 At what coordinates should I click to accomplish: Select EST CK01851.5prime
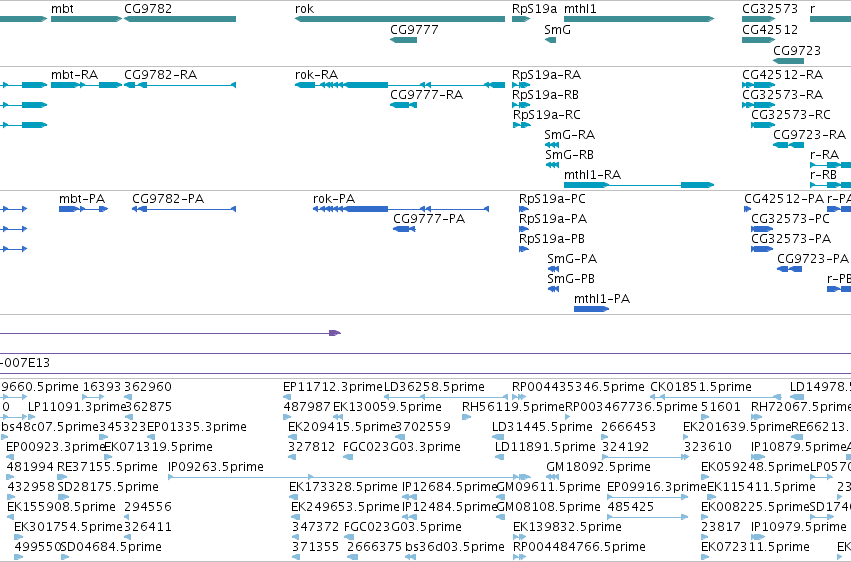(x=701, y=387)
